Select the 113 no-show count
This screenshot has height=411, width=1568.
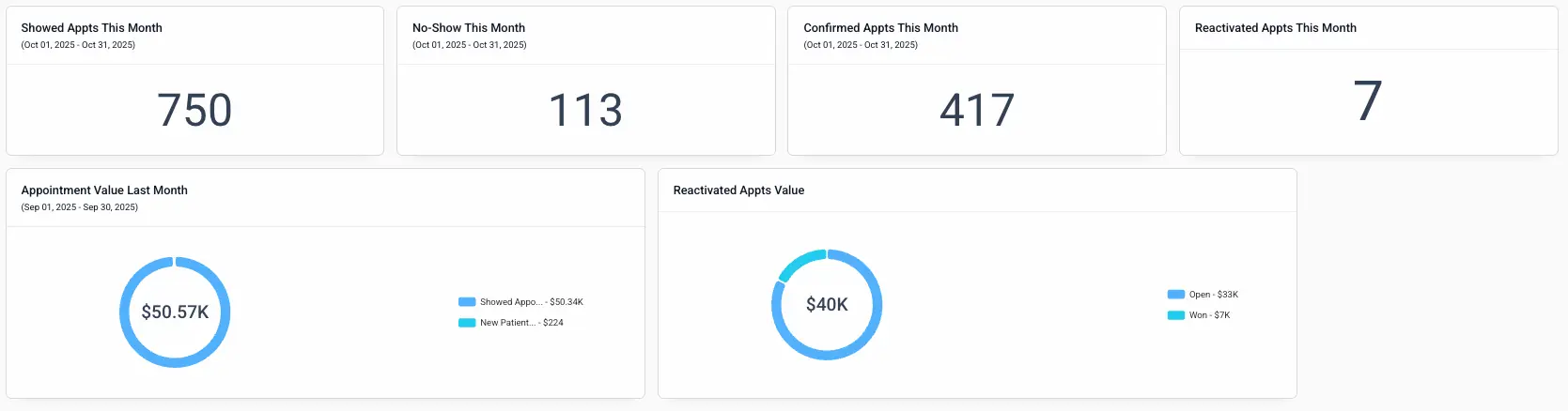tap(585, 110)
